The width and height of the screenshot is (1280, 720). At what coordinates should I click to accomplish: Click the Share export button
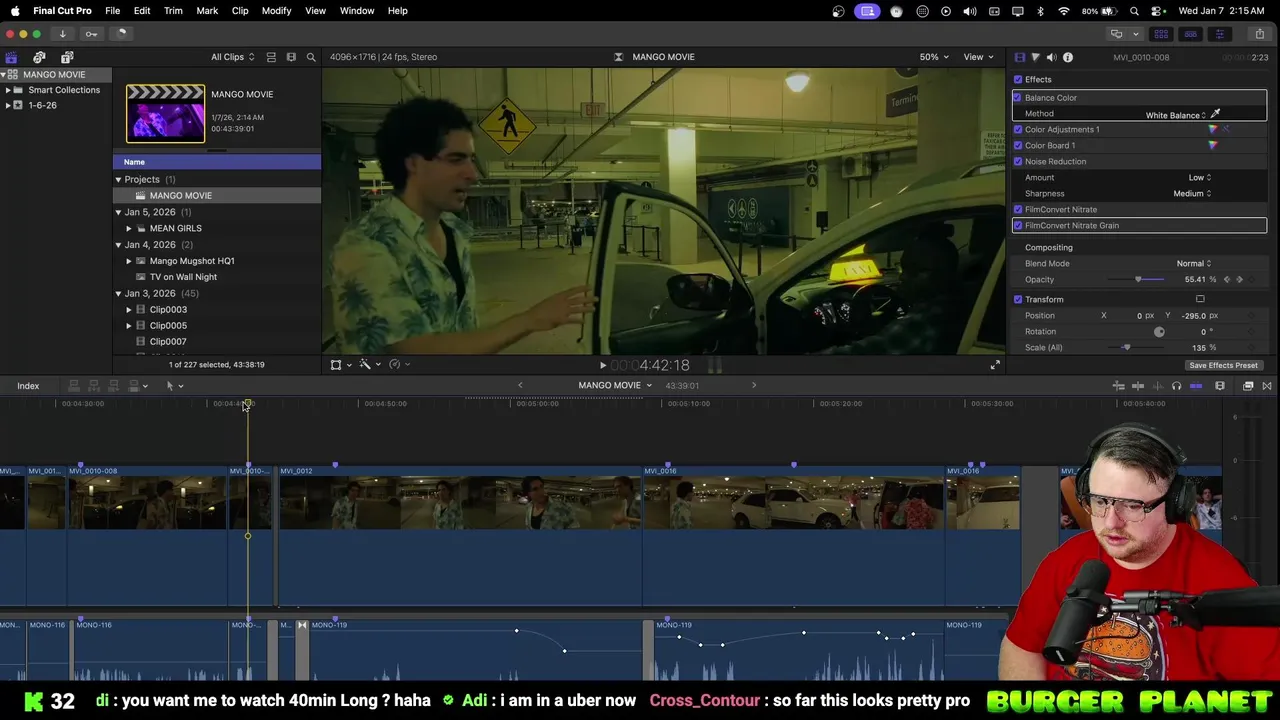coord(1259,33)
